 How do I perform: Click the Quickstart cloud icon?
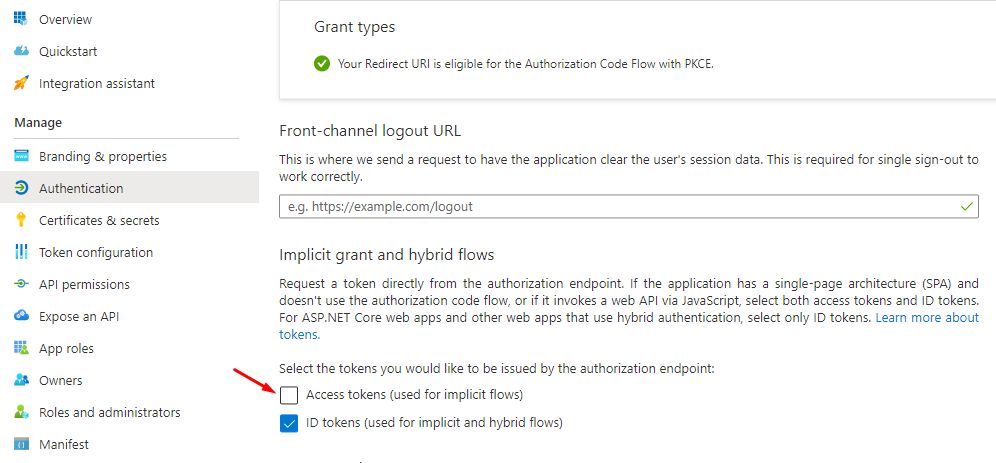(x=21, y=51)
